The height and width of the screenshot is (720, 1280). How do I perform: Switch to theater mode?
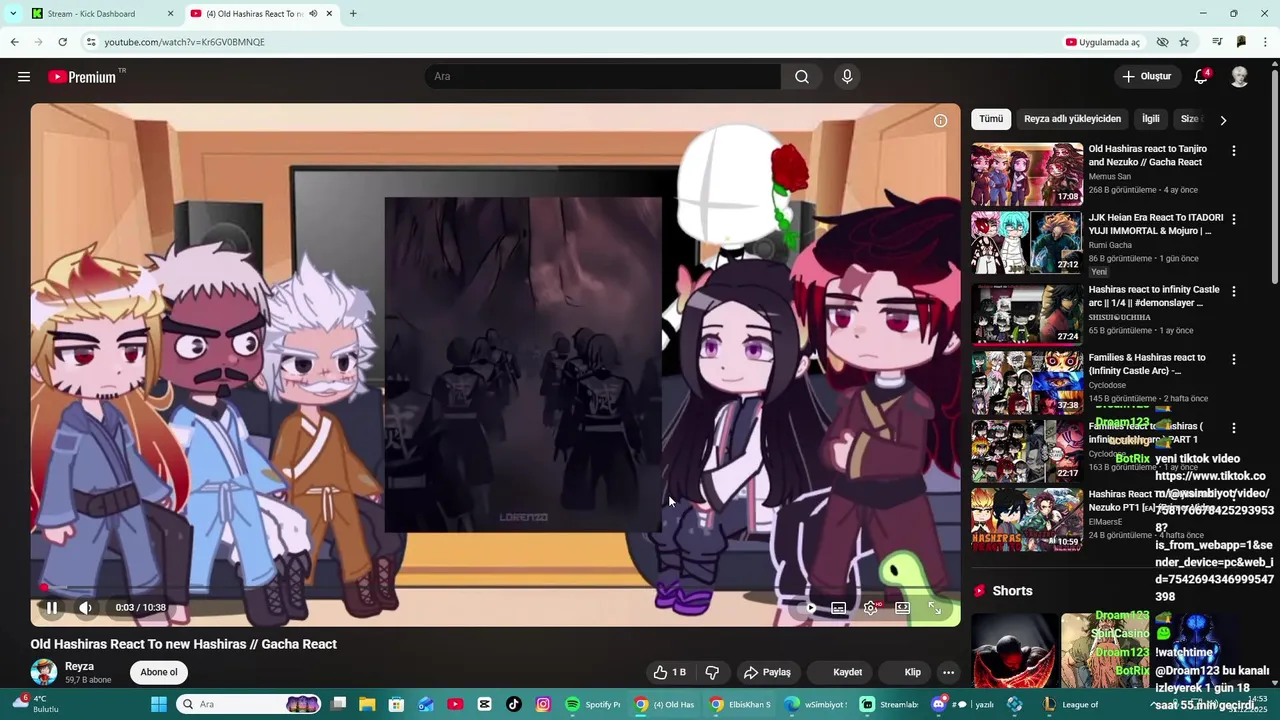pyautogui.click(x=902, y=607)
